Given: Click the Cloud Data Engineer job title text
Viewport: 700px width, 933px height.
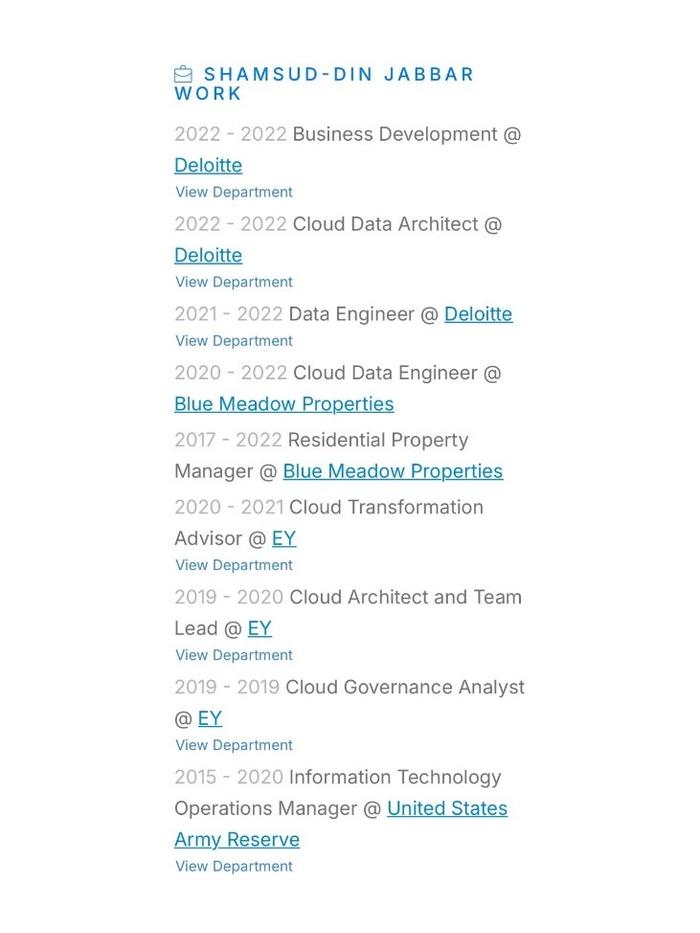Looking at the screenshot, I should (x=385, y=372).
